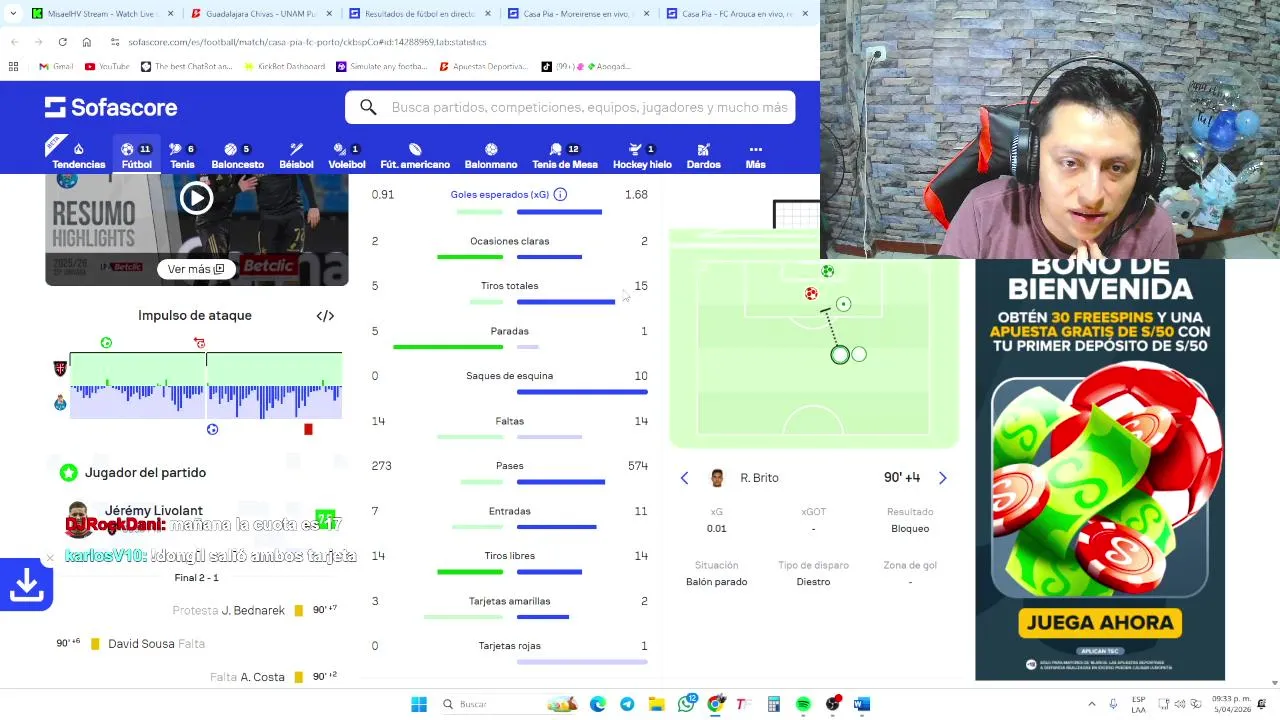Open Spotify from the taskbar
The width and height of the screenshot is (1280, 720).
pyautogui.click(x=803, y=704)
